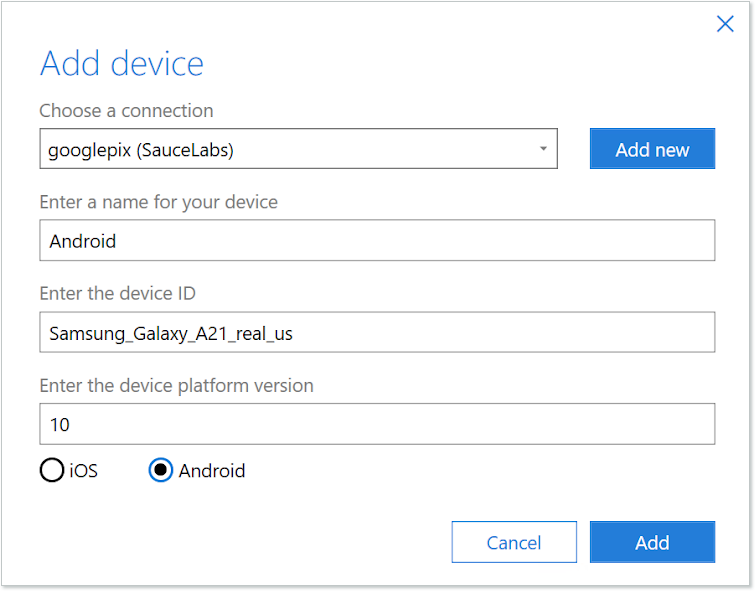Screen dimensions: 755x591
Task: Click the Choose a connection label
Action: pos(126,110)
